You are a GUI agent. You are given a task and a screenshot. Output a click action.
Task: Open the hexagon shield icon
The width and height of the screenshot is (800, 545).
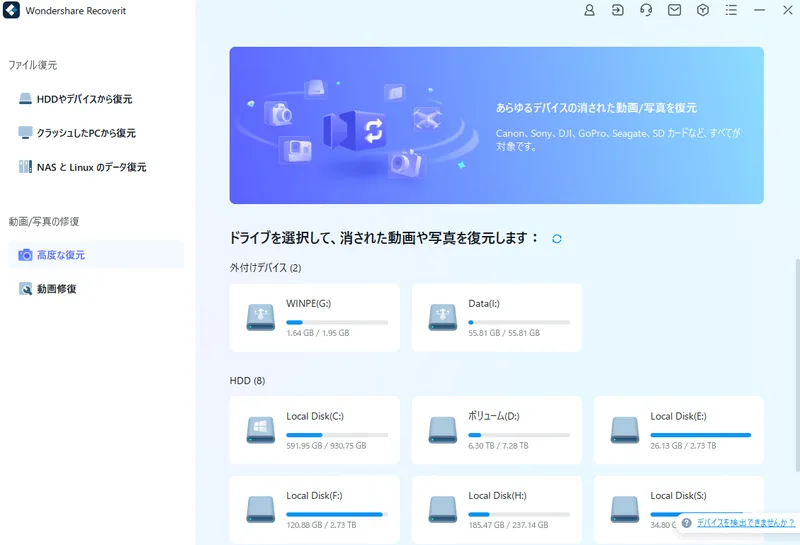click(x=703, y=10)
